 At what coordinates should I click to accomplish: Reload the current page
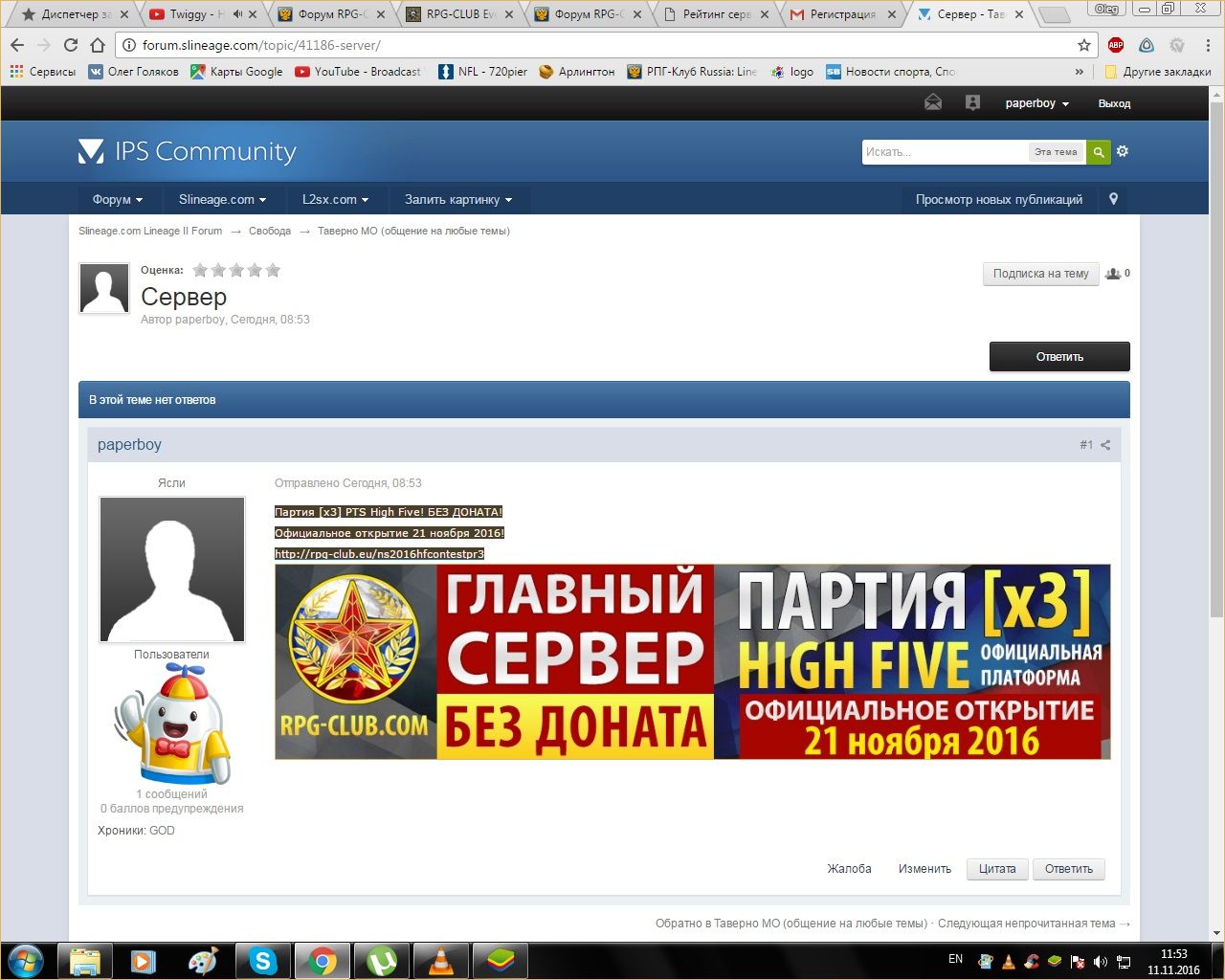click(x=70, y=45)
